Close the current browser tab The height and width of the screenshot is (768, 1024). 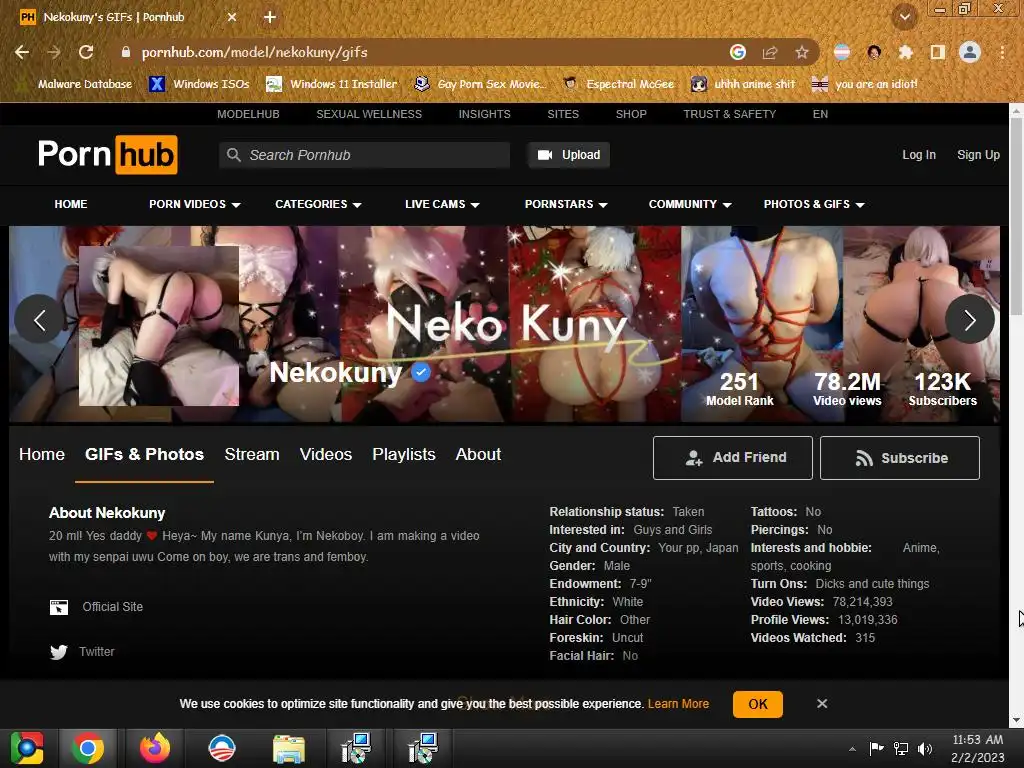click(x=232, y=17)
